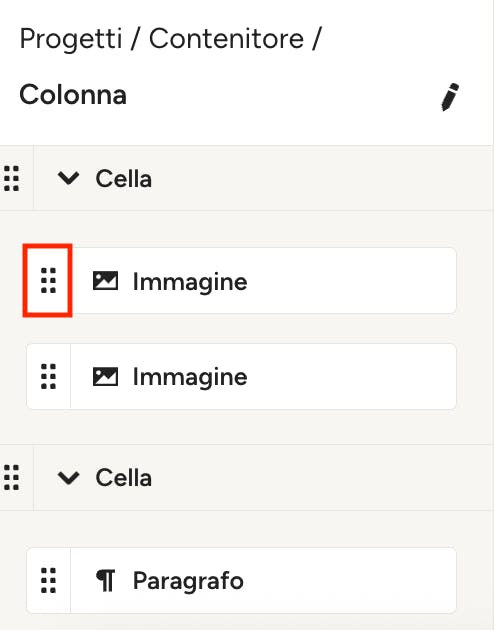Select the Paragrafo block
The height and width of the screenshot is (630, 494).
coord(241,580)
